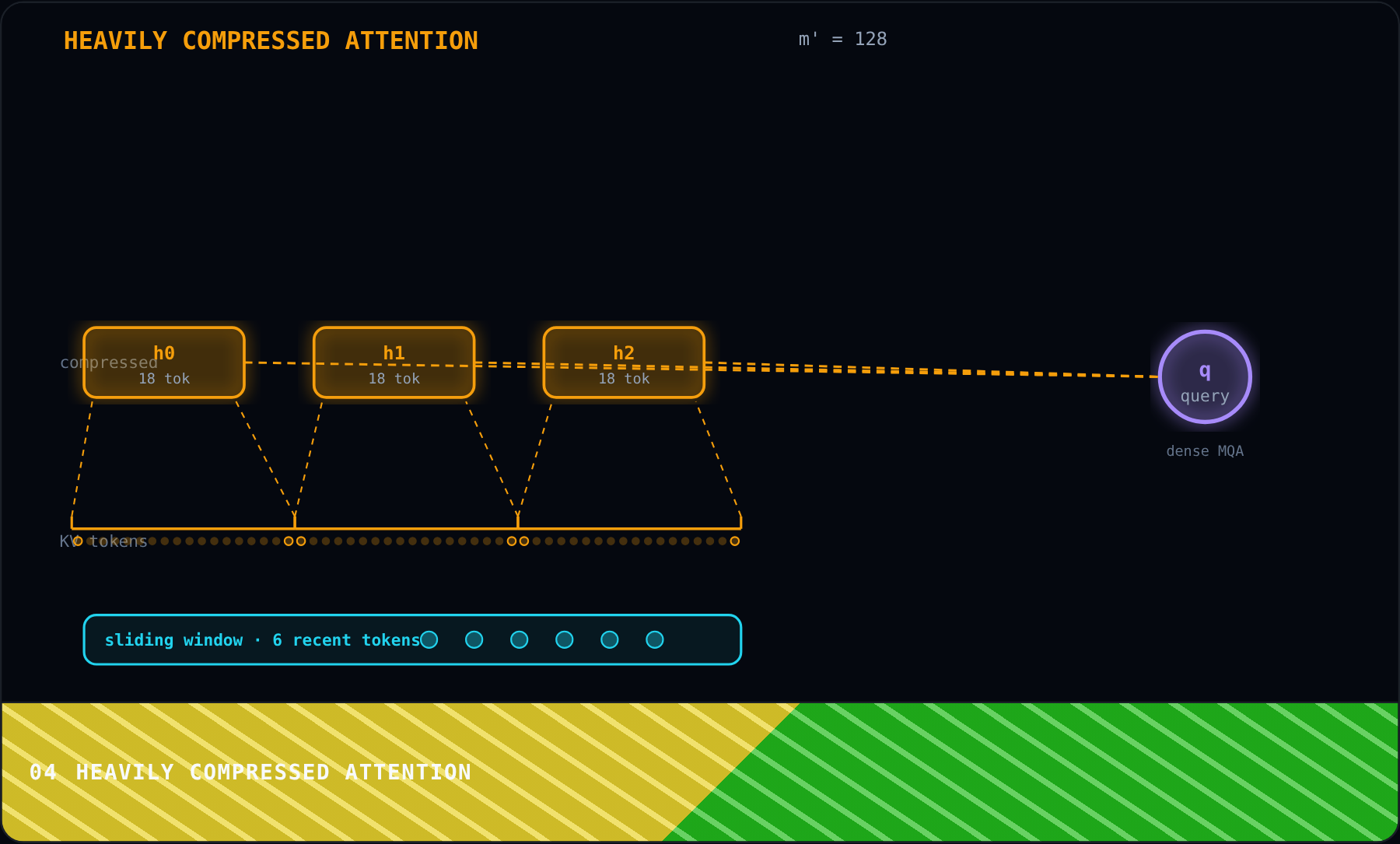The height and width of the screenshot is (844, 1400).
Task: Click the h1 compressed block
Action: (394, 362)
